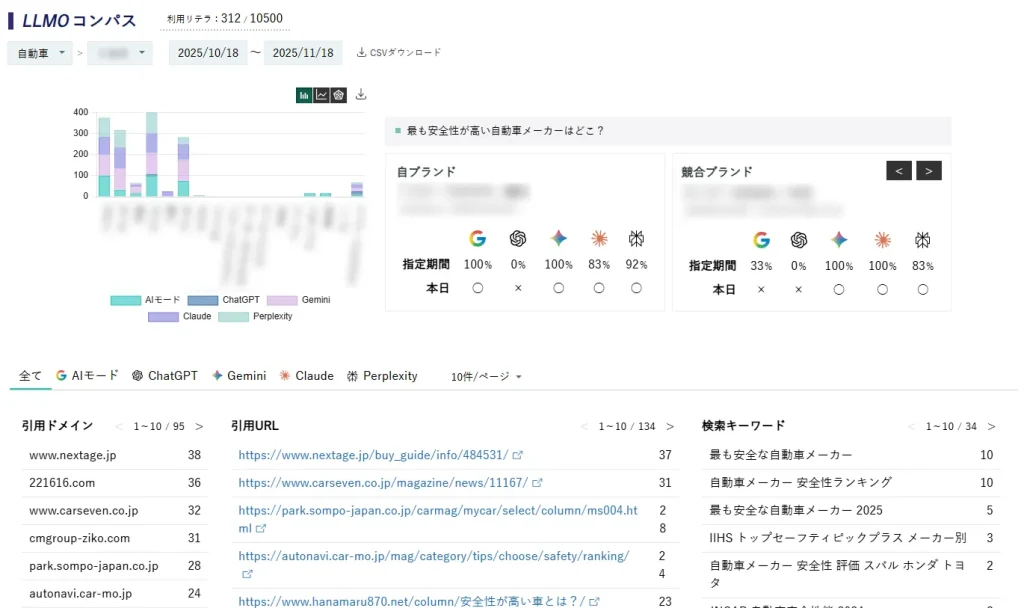Select the Claude tab
Screen dimensions: 1024x608
click(306, 376)
